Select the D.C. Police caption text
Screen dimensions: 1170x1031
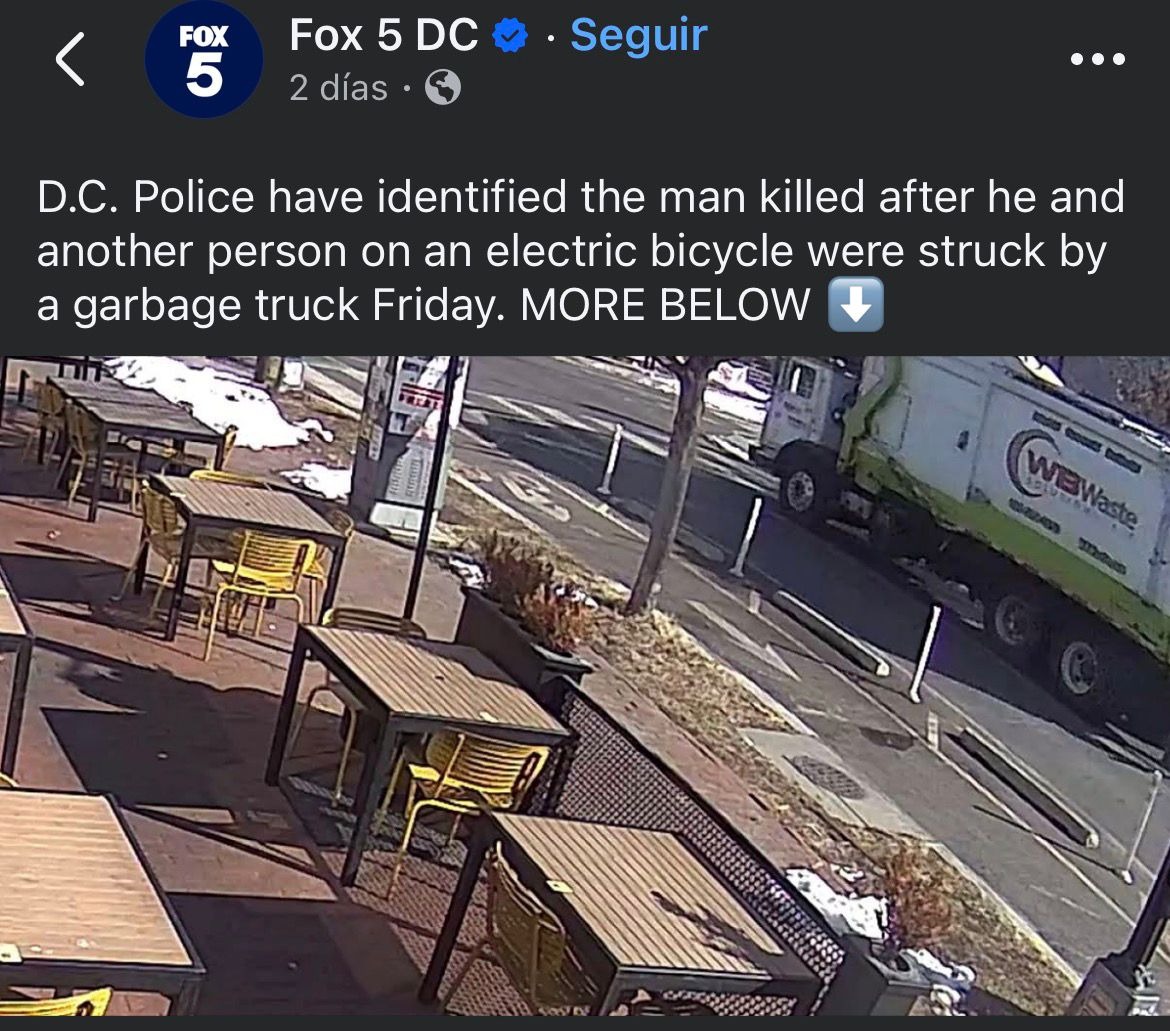click(x=581, y=251)
